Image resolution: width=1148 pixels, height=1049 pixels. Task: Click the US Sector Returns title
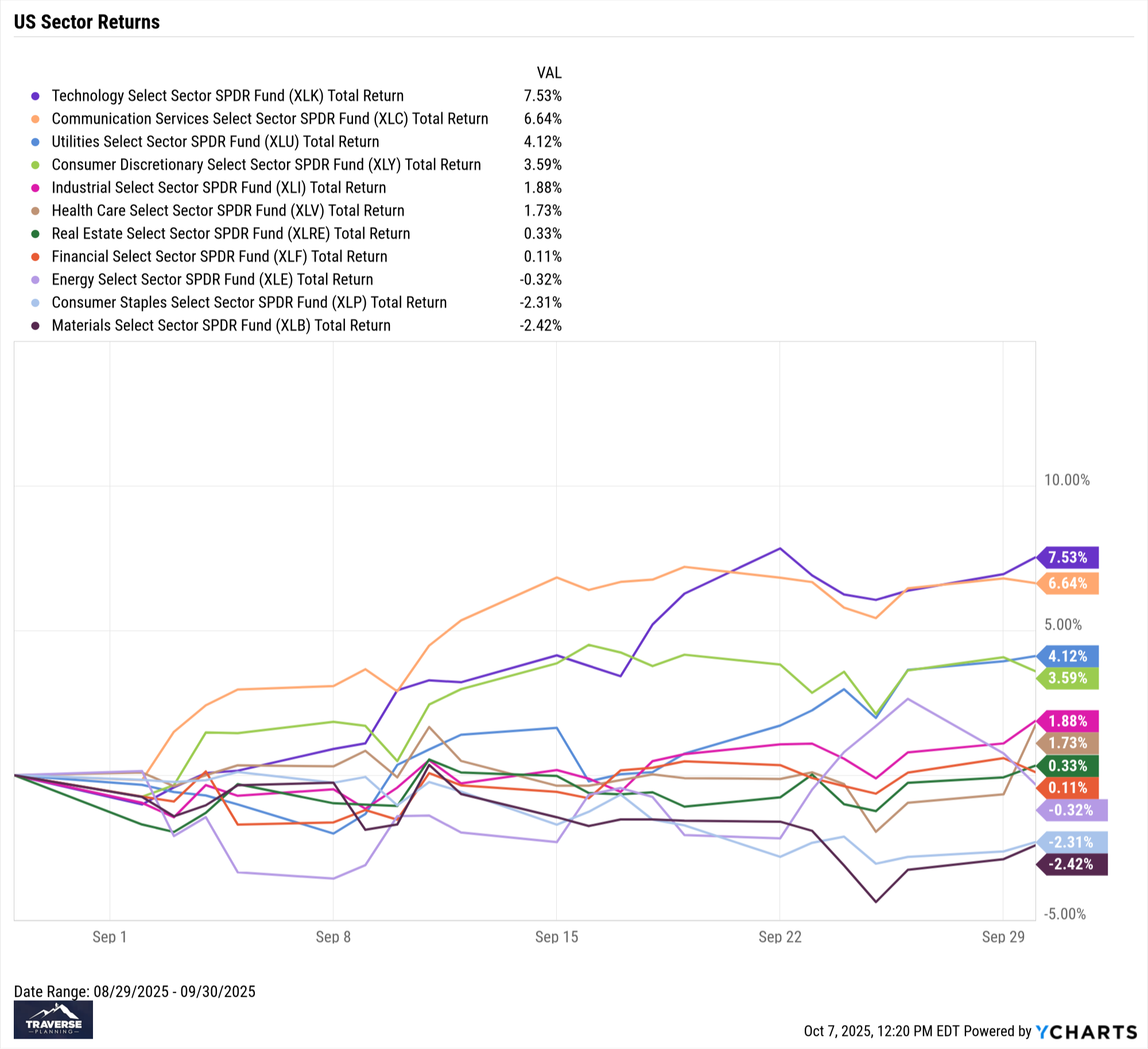(x=87, y=22)
